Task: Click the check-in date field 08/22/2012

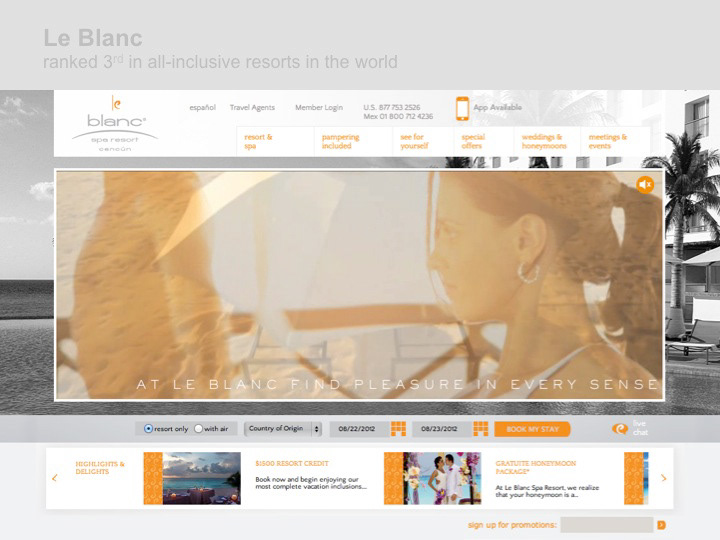Action: [x=359, y=428]
